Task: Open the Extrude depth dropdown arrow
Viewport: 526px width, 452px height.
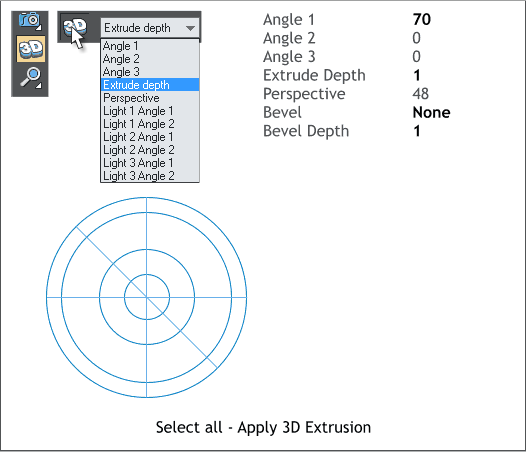Action: coord(191,28)
